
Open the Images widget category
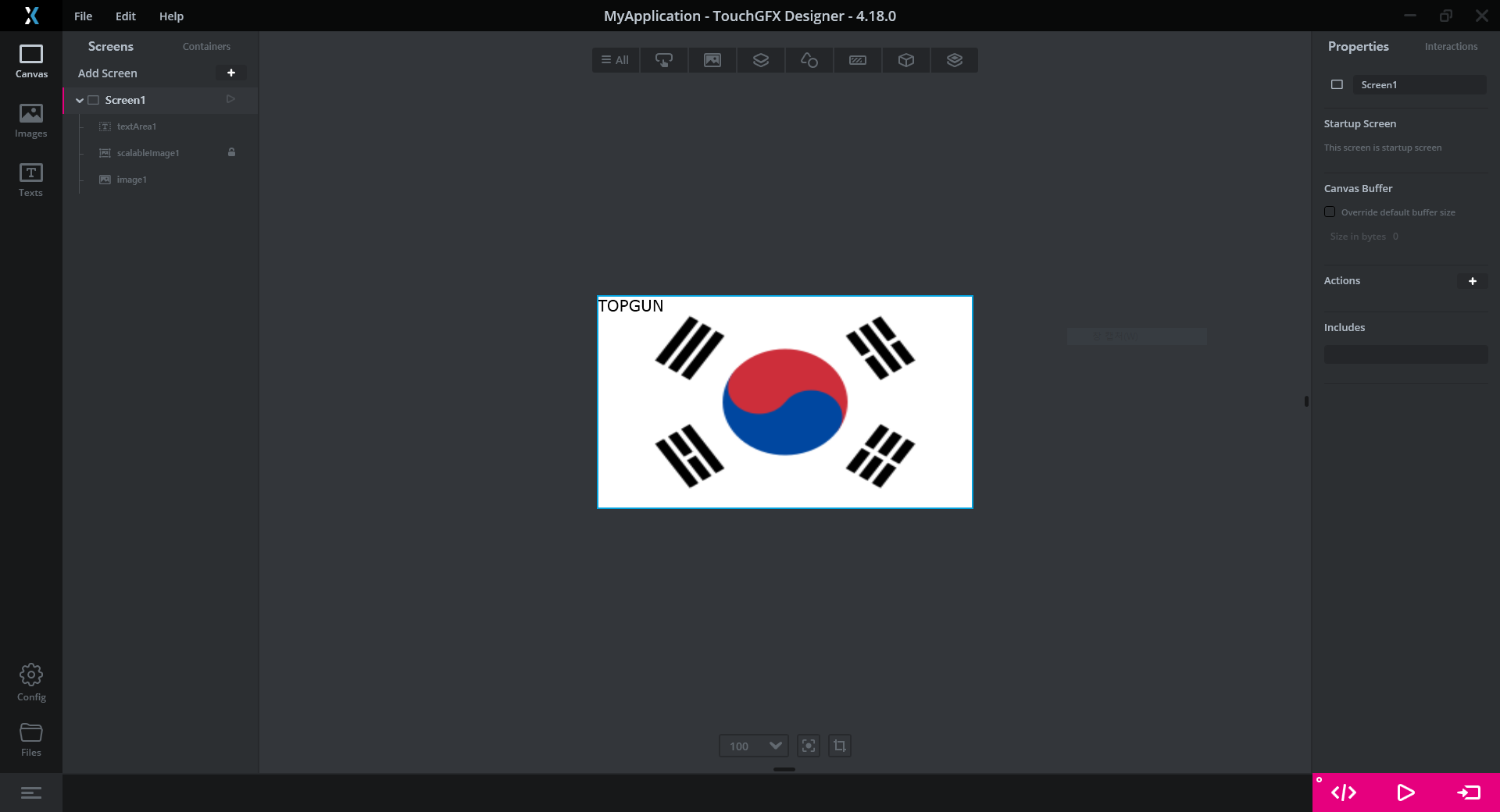(x=712, y=60)
